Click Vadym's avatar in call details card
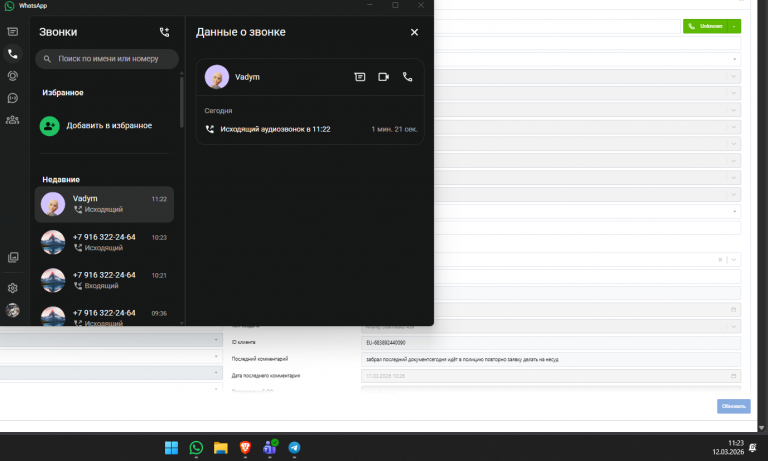Image resolution: width=768 pixels, height=461 pixels. coord(217,77)
